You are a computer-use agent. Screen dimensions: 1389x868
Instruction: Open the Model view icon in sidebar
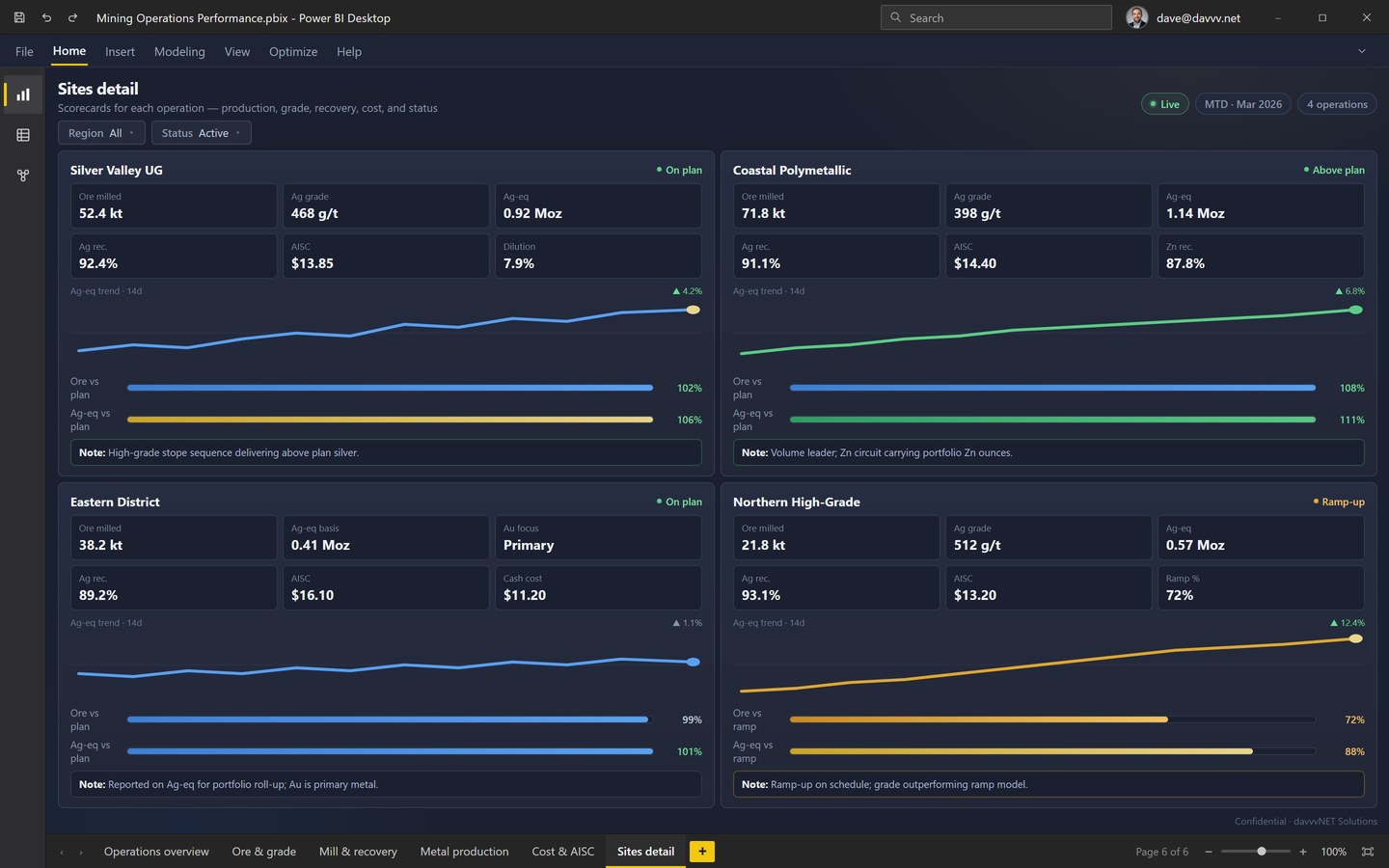tap(23, 176)
